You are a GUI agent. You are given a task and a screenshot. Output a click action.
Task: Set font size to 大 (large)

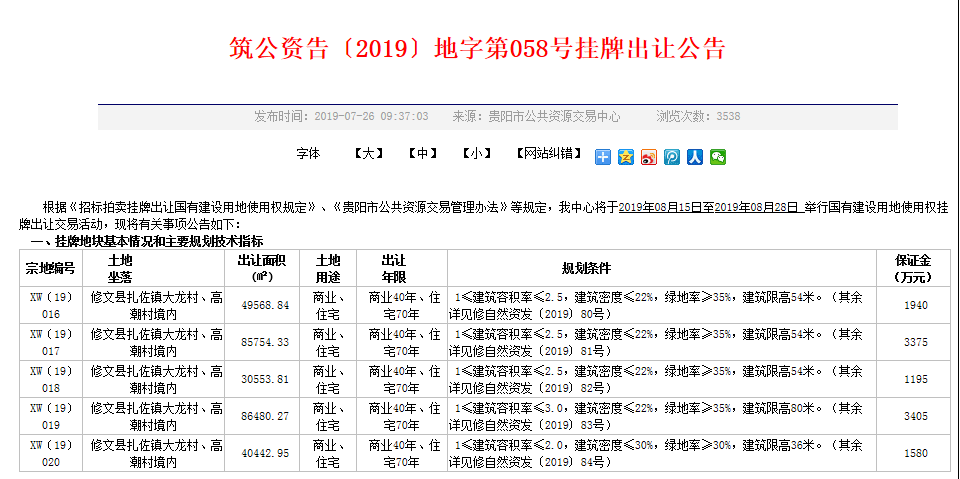point(369,154)
